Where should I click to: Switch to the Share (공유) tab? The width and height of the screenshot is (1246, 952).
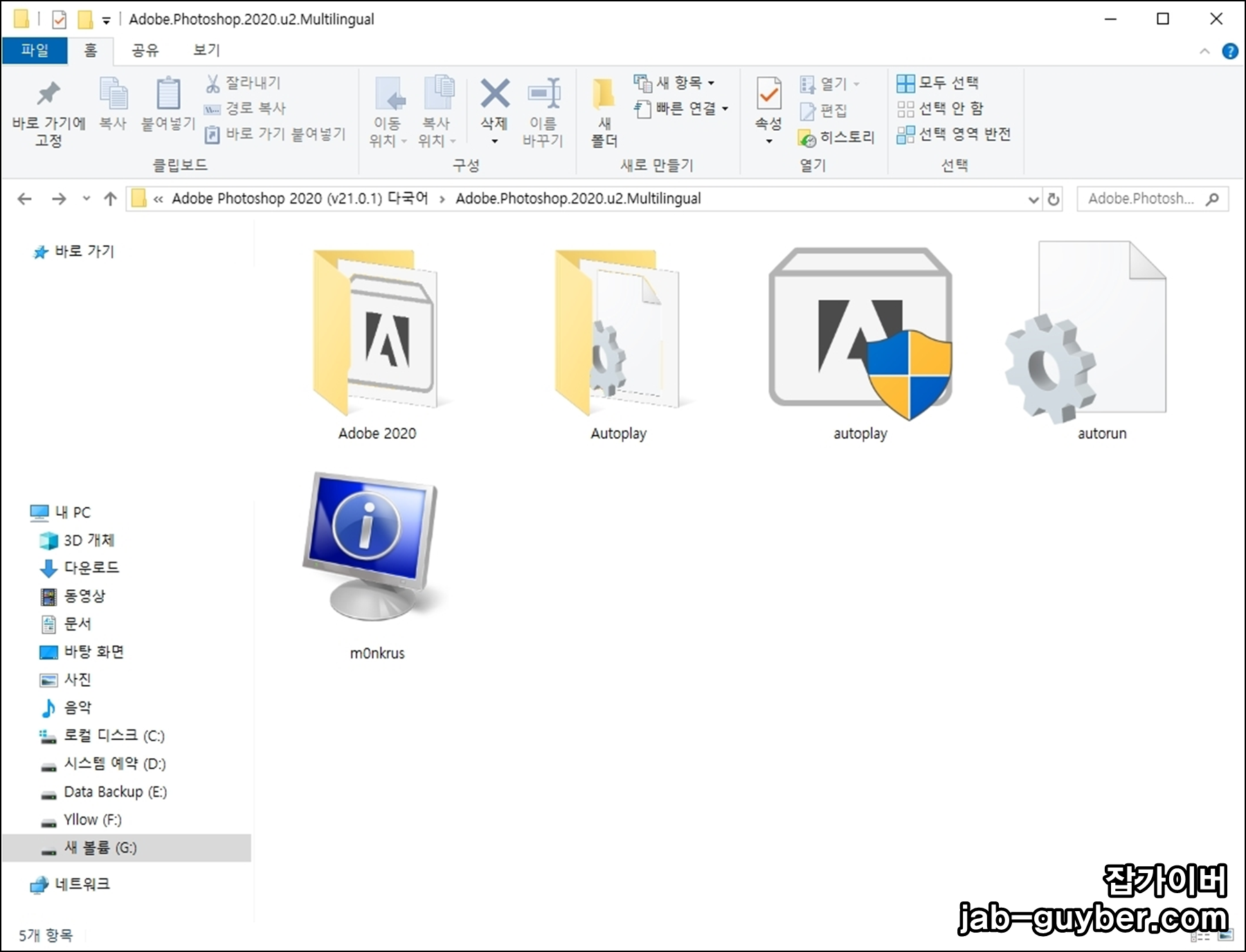(145, 51)
